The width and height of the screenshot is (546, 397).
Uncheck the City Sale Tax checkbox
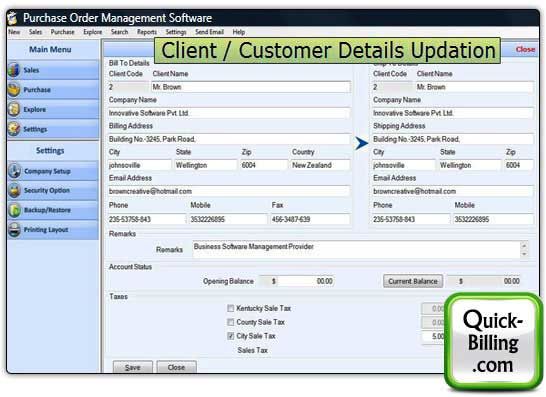click(x=231, y=336)
